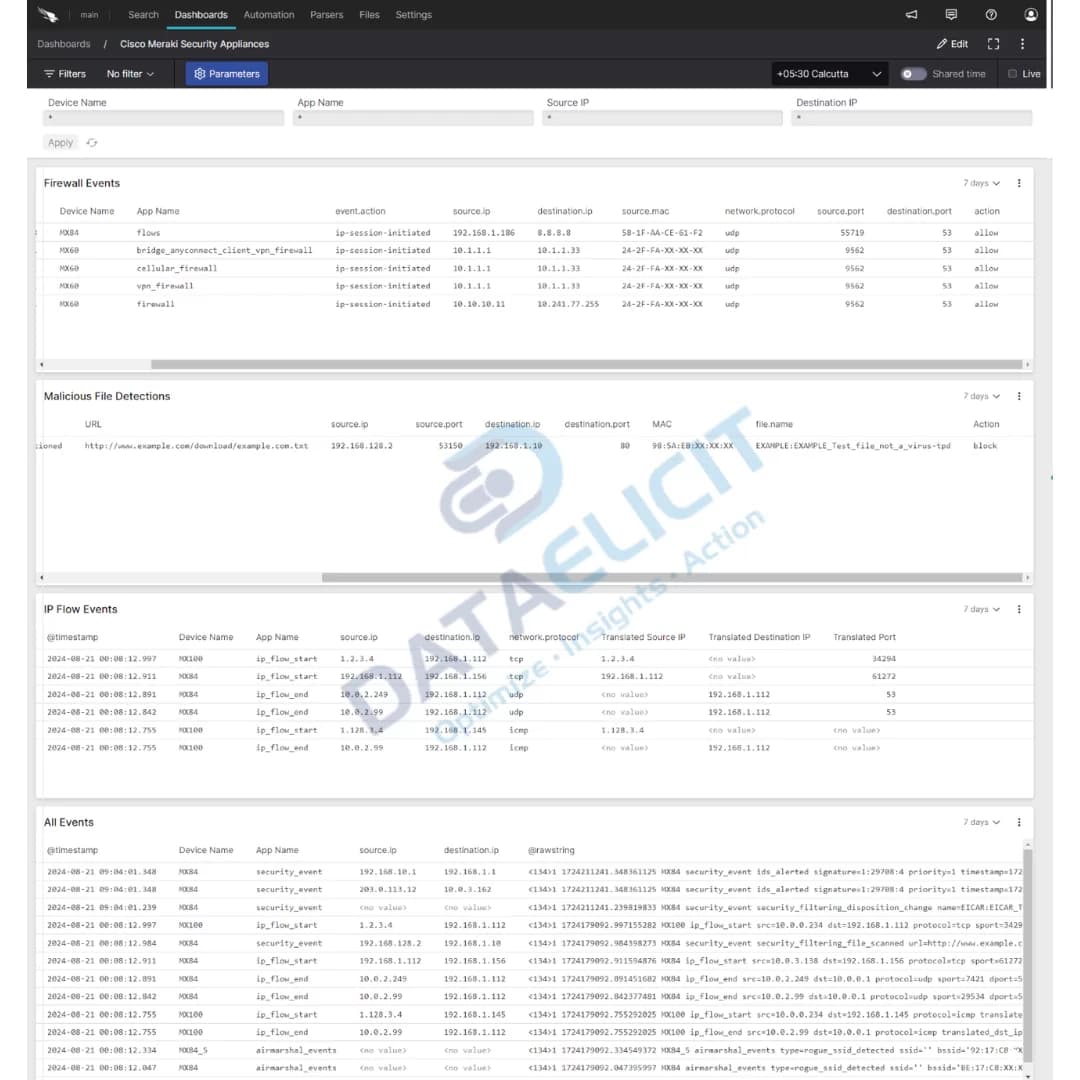Click inside the Source IP input field
The image size is (1080, 1080).
[x=662, y=118]
